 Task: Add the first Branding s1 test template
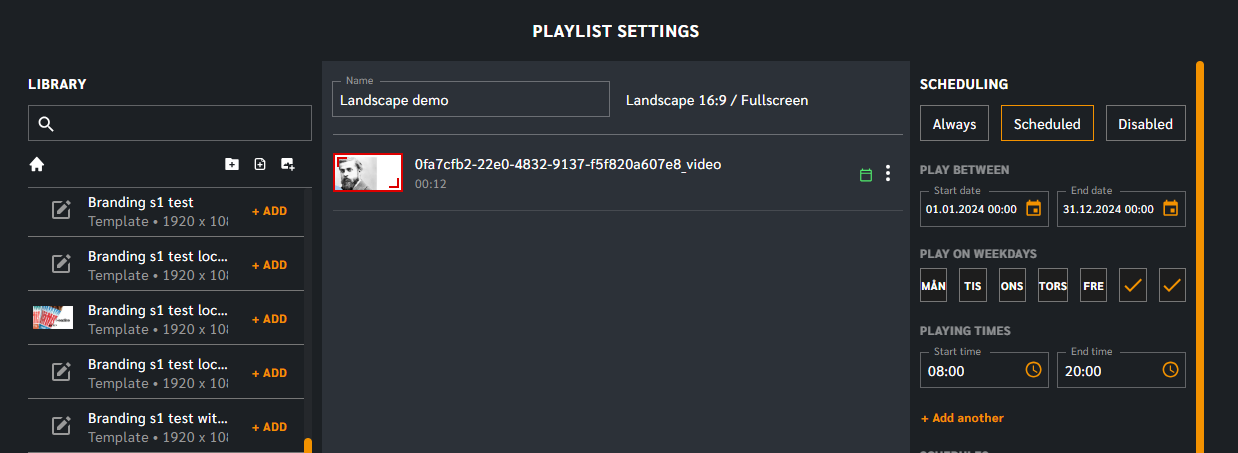click(269, 211)
